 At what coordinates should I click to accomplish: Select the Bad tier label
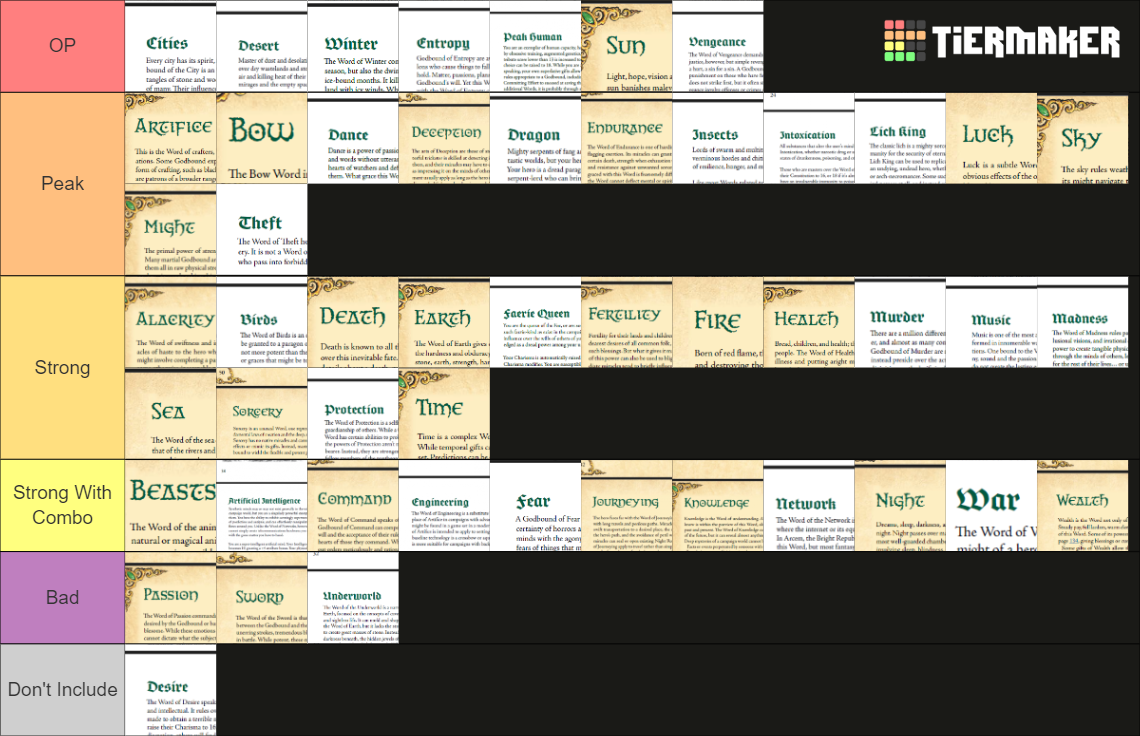pyautogui.click(x=62, y=597)
